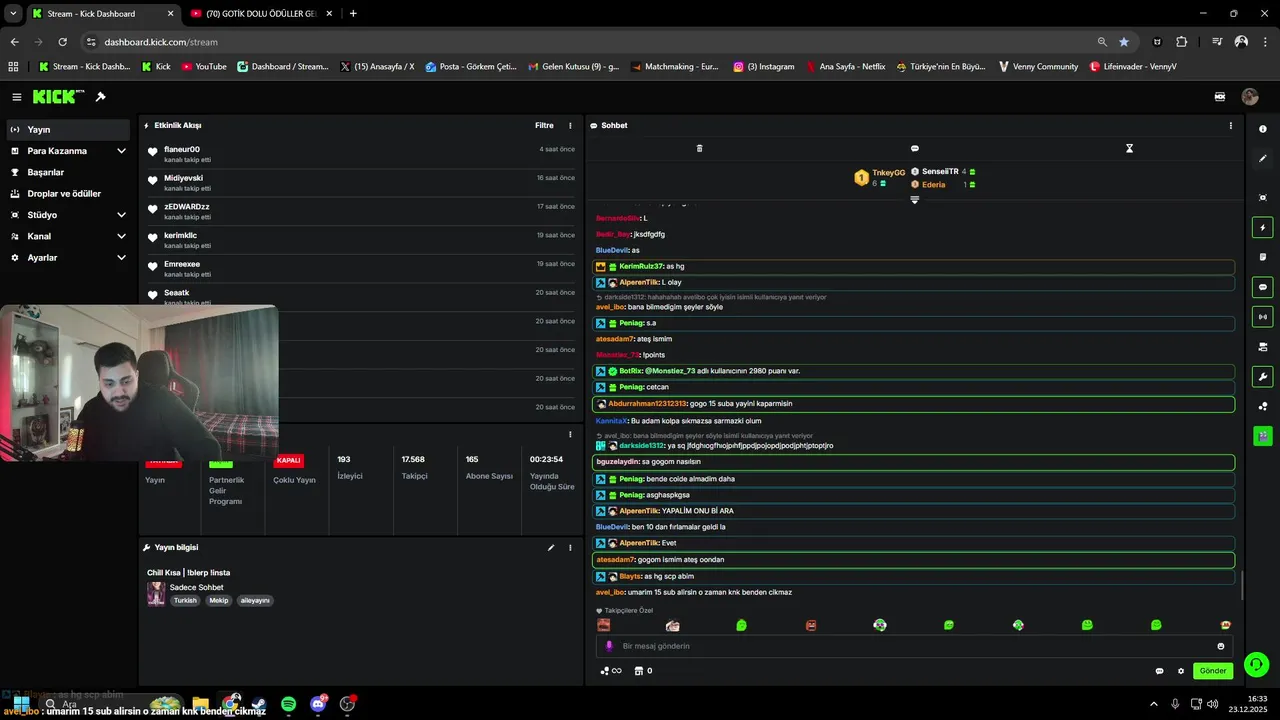The width and height of the screenshot is (1280, 720).
Task: Open the emoji picker in message box
Action: [1221, 646]
